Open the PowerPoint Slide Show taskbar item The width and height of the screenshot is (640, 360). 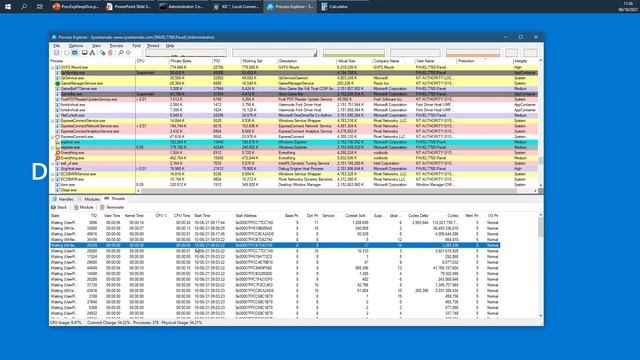pos(129,7)
